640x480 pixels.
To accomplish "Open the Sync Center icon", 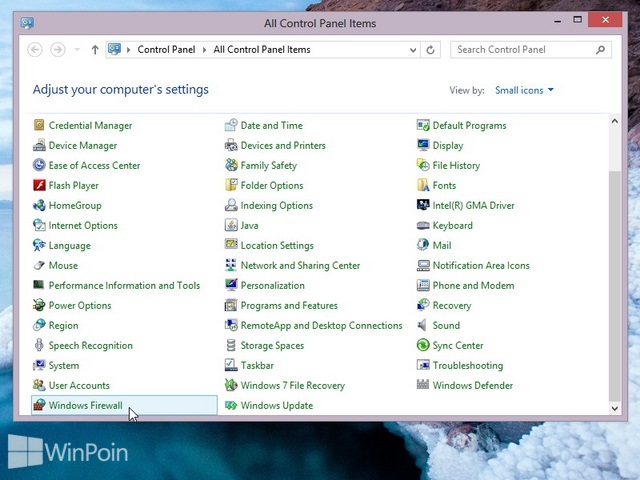I will click(423, 345).
